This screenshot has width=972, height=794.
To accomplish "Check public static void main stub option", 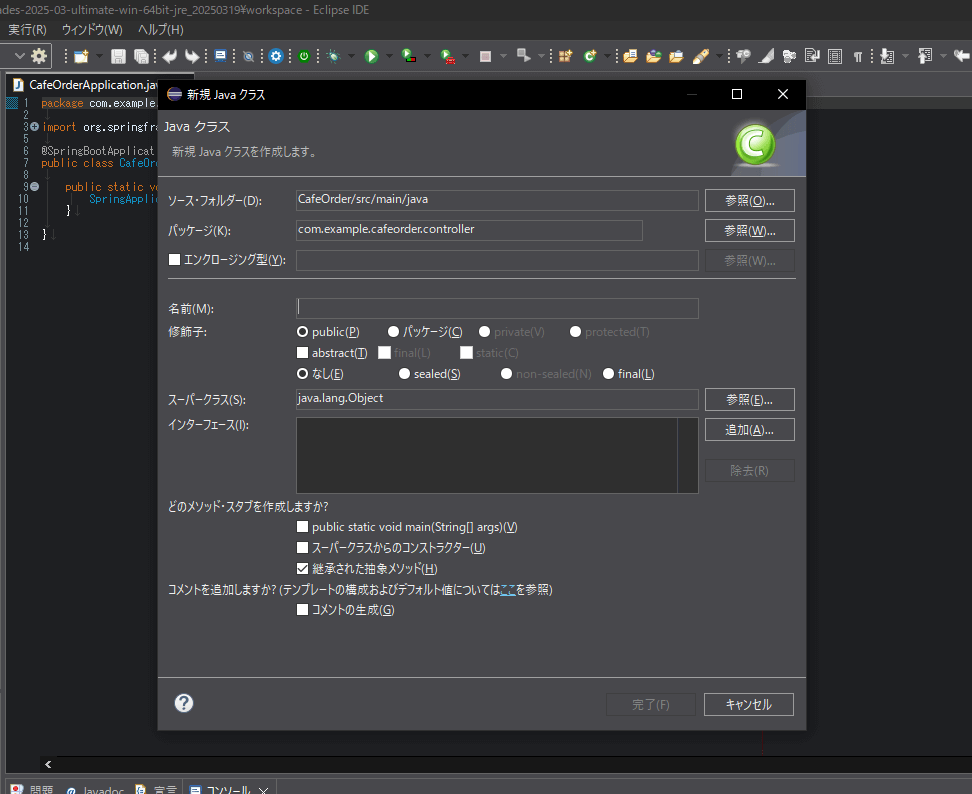I will (303, 527).
